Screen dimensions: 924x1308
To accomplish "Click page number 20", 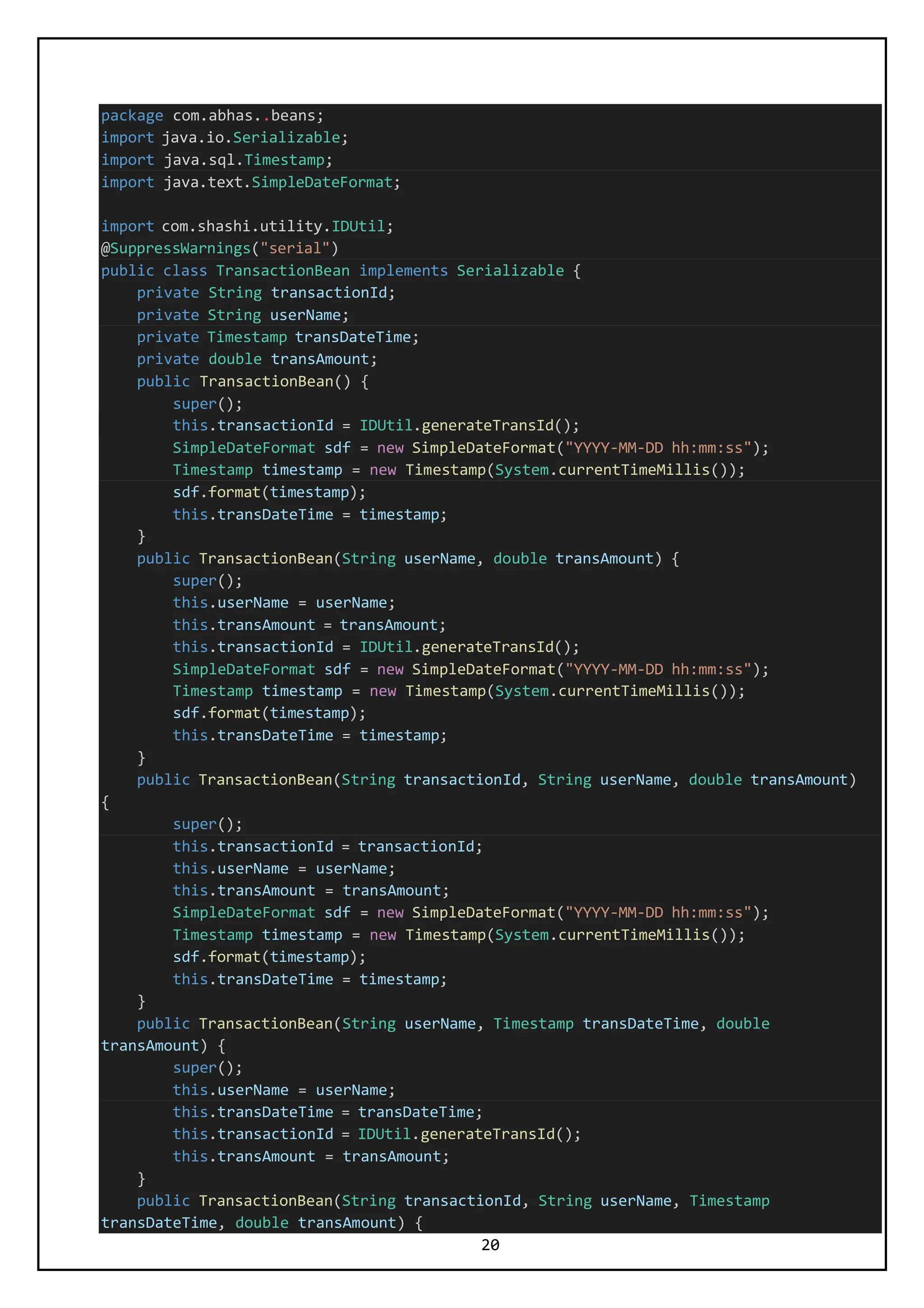I will [x=490, y=1245].
